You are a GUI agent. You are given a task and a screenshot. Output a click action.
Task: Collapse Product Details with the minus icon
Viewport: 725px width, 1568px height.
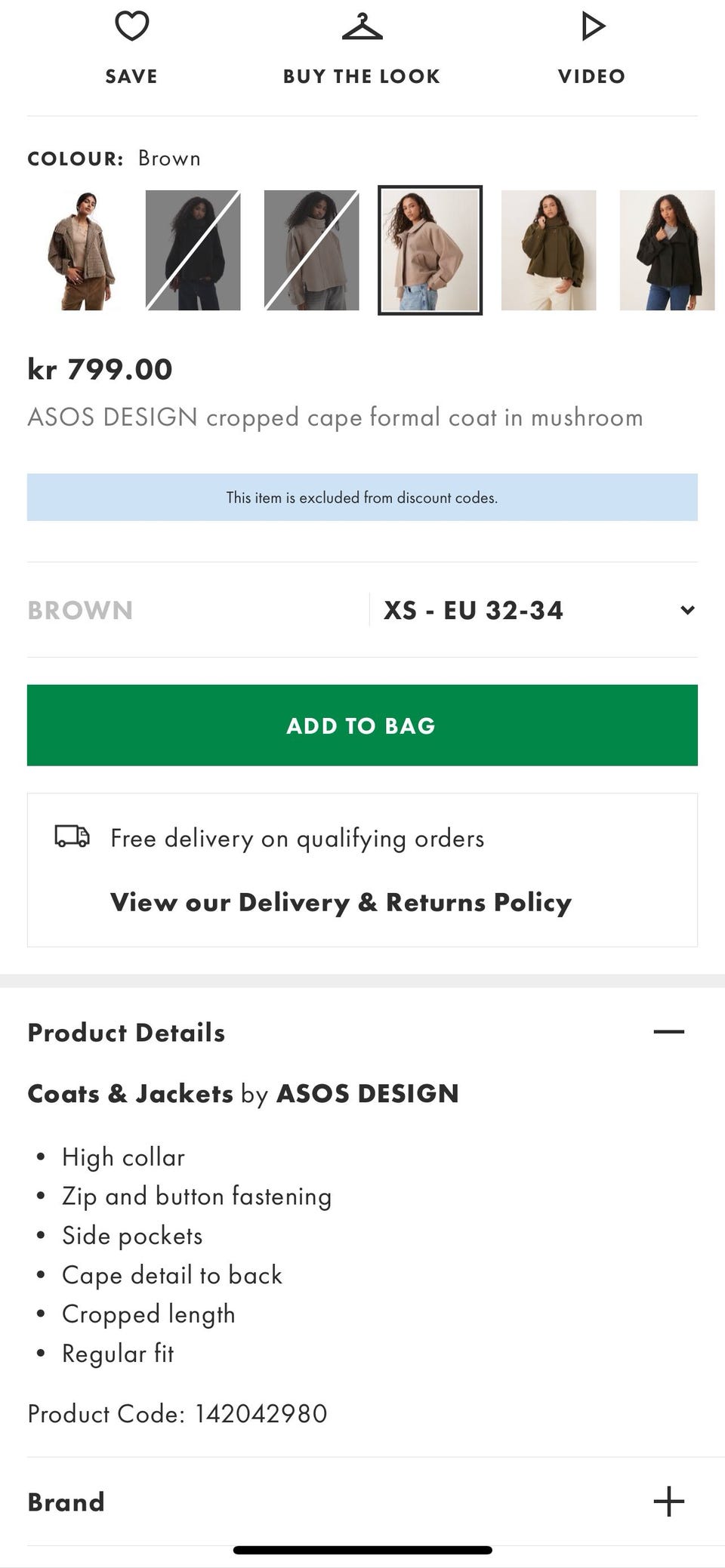(668, 1031)
